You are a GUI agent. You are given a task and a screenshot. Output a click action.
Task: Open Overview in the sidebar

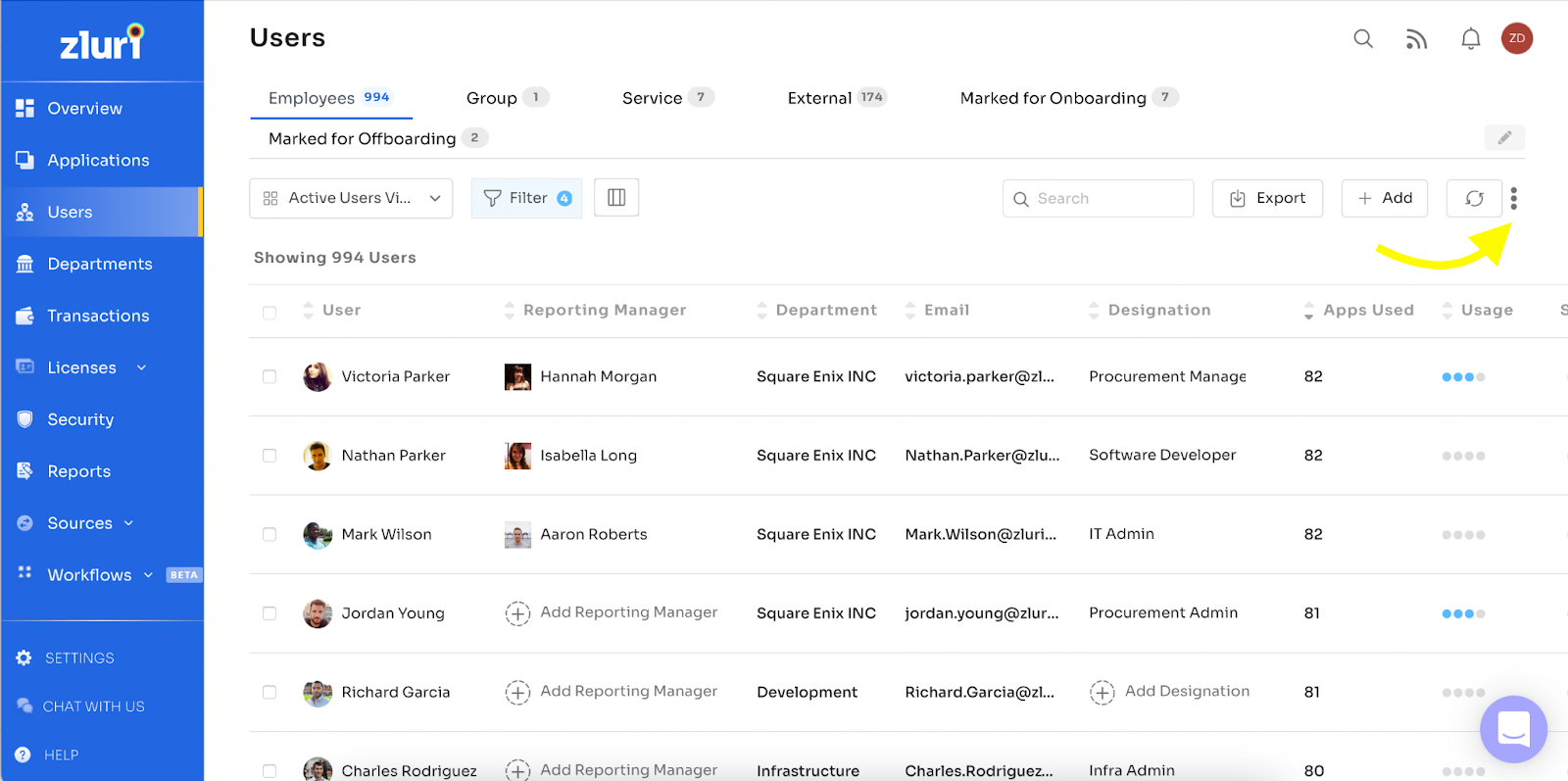coord(102,109)
